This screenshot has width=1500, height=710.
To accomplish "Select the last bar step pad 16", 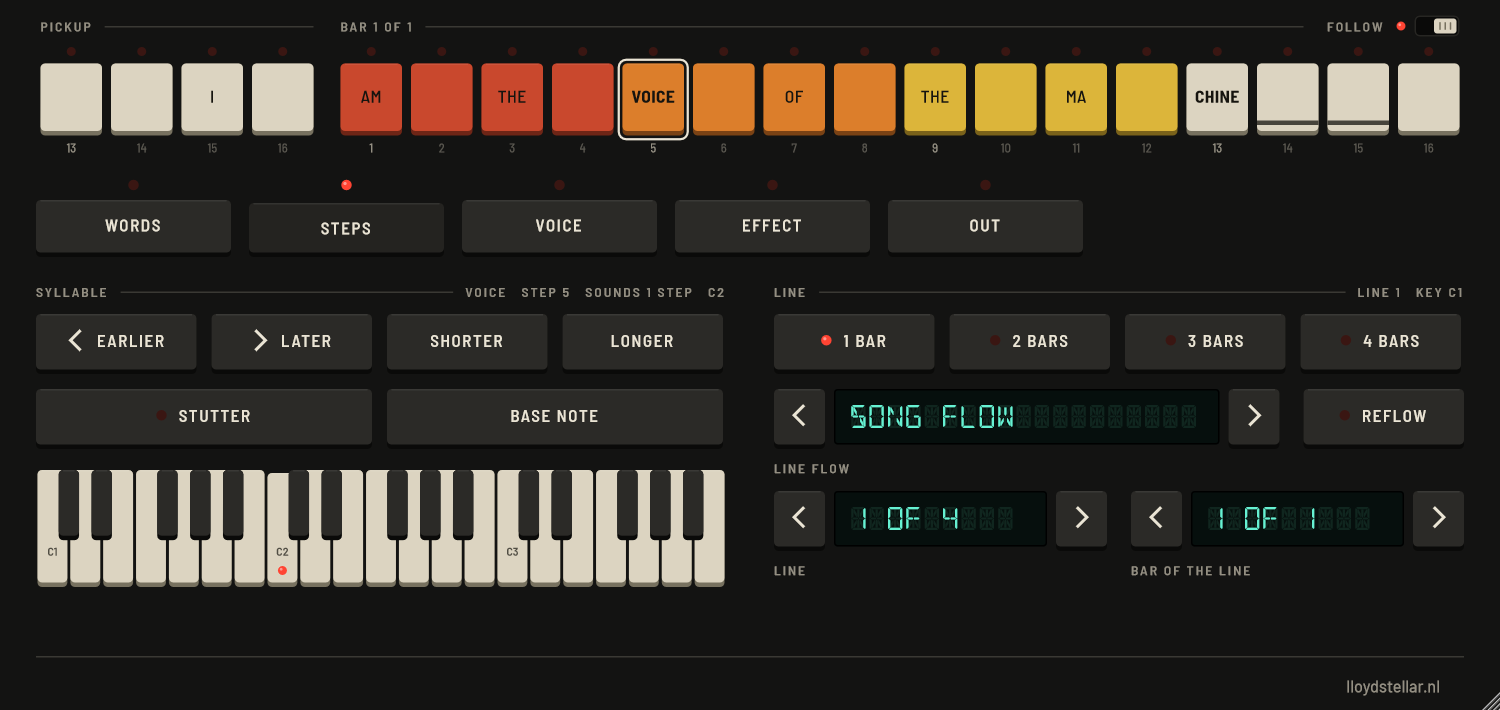I will tap(1429, 97).
